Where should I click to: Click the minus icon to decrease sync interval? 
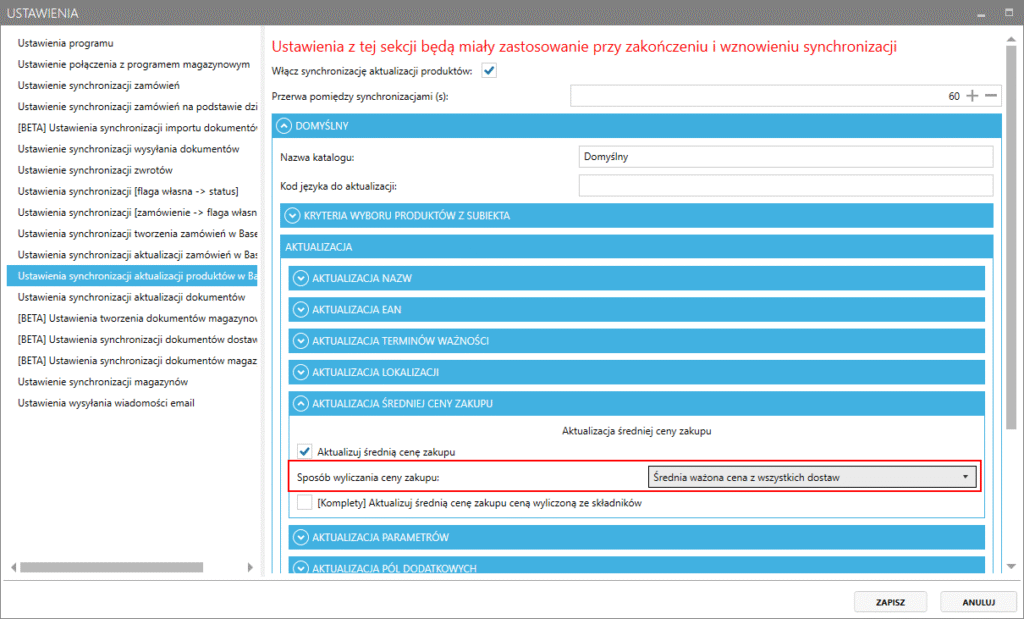point(991,96)
